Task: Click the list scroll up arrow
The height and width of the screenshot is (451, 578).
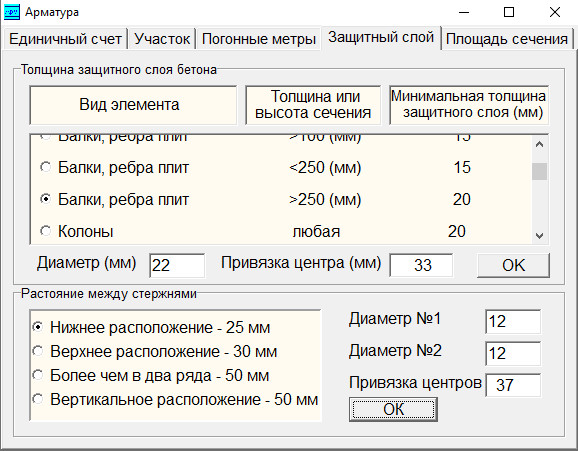Action: click(x=539, y=144)
